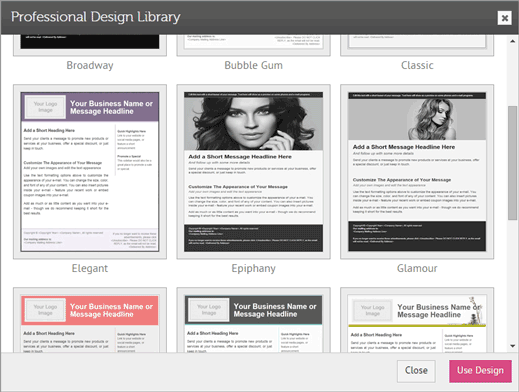
Task: Click the Classic label text
Action: (x=417, y=65)
